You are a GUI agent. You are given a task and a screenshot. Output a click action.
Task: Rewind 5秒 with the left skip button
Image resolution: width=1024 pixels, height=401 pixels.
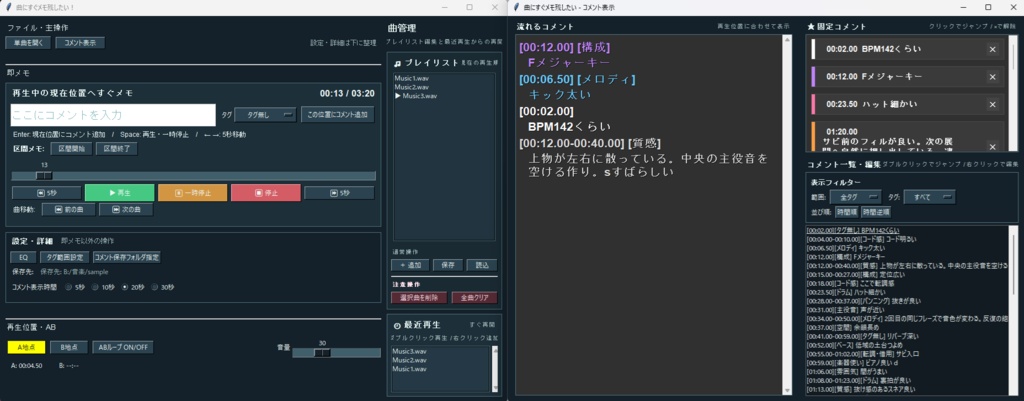[47, 193]
